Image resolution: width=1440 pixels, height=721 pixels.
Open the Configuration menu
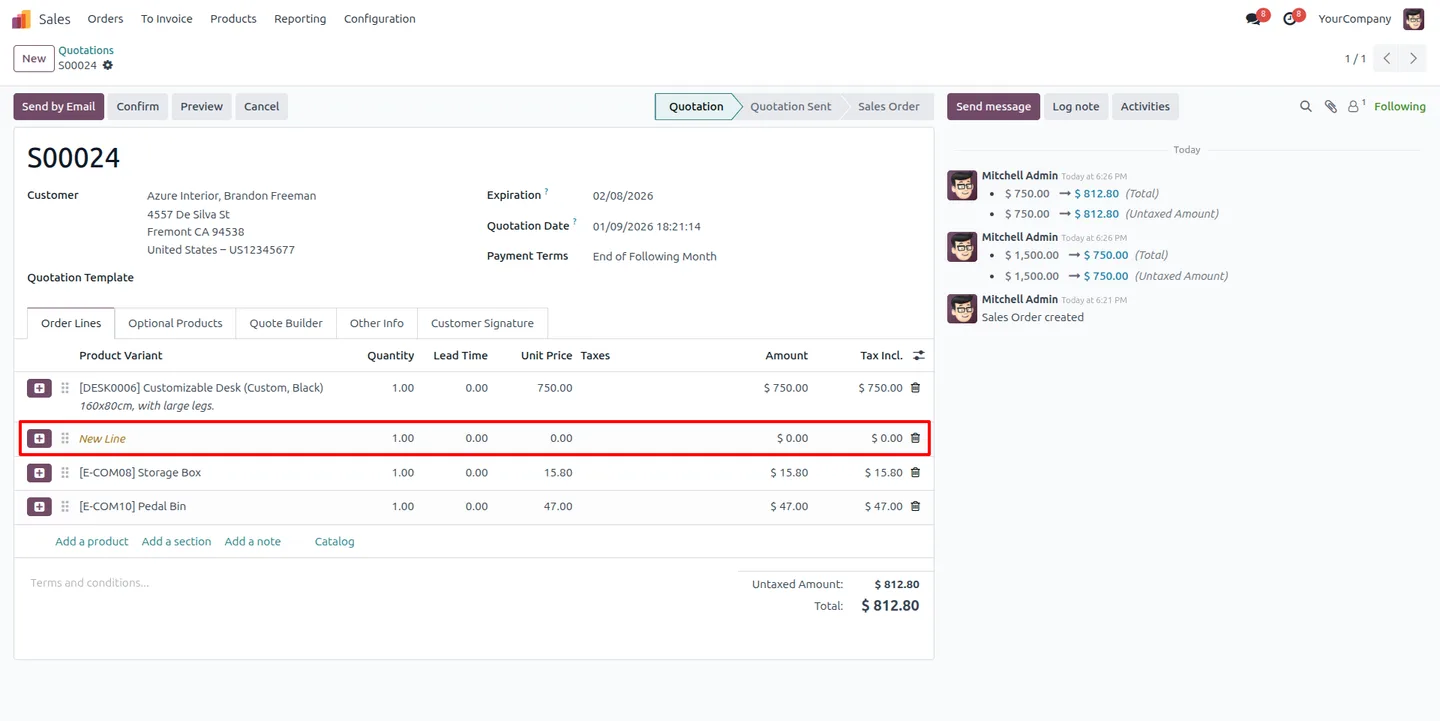(x=379, y=19)
